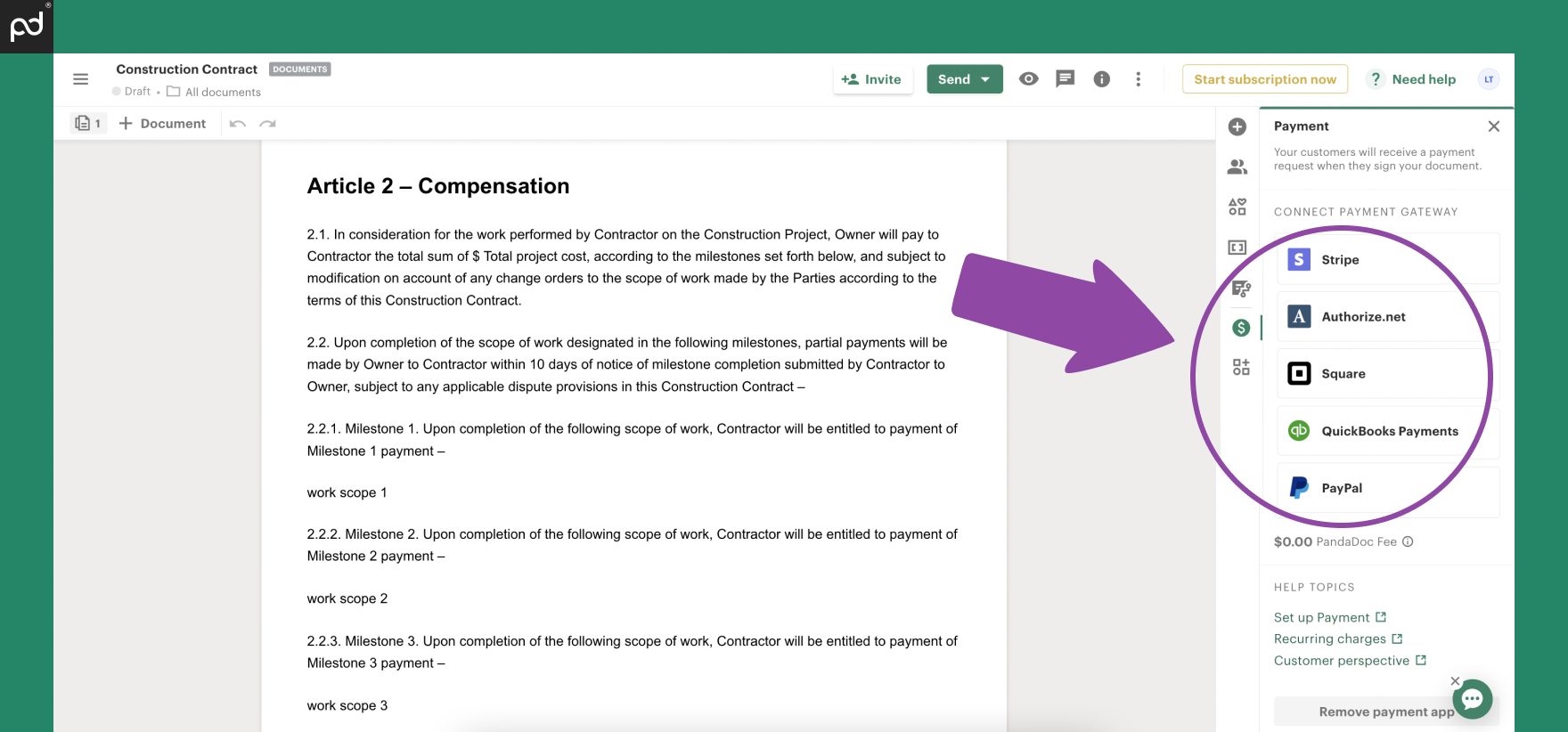Image resolution: width=1568 pixels, height=732 pixels.
Task: Connect the Square payment gateway
Action: coord(1388,373)
